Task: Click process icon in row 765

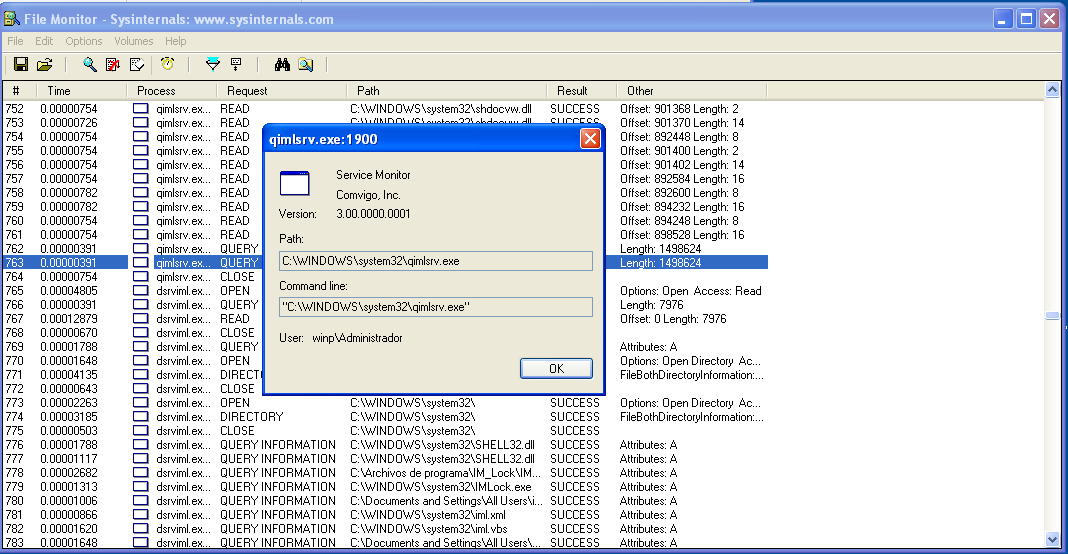Action: (x=140, y=290)
